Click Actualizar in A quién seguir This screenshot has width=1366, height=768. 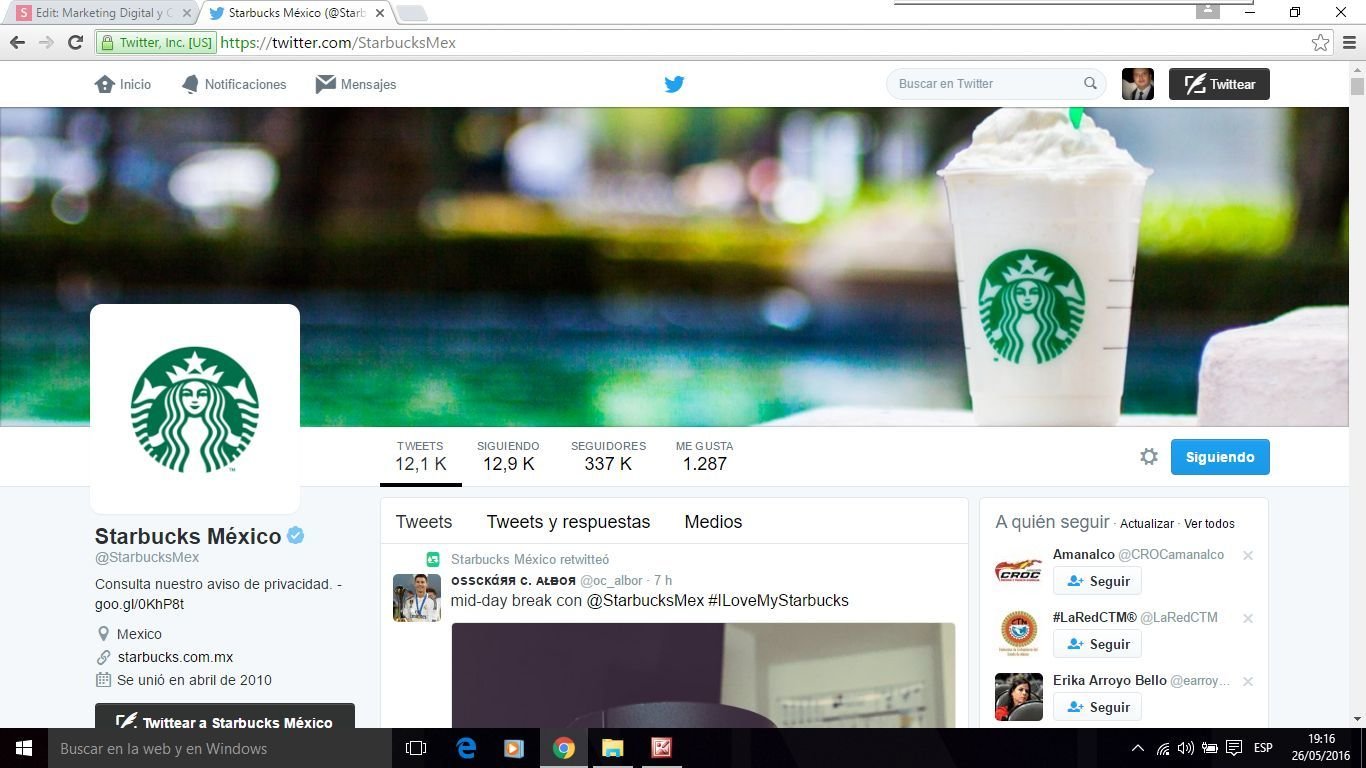point(1147,523)
